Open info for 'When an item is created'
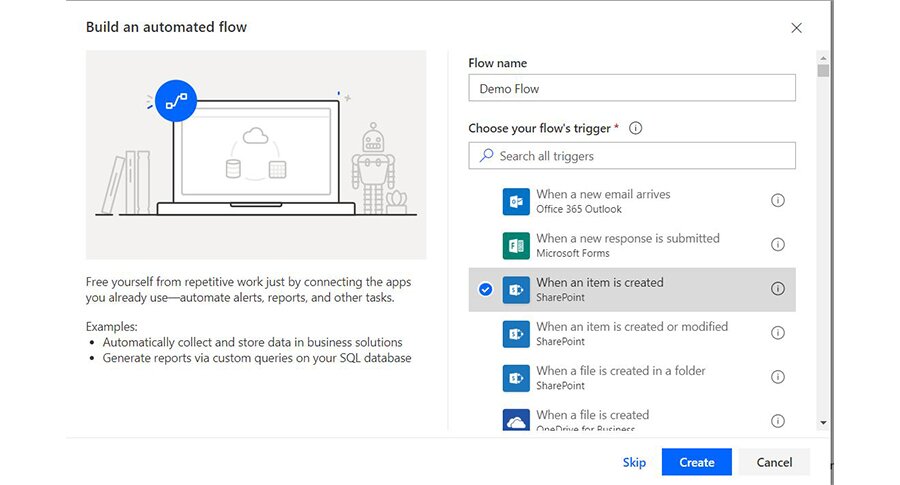 (x=778, y=289)
